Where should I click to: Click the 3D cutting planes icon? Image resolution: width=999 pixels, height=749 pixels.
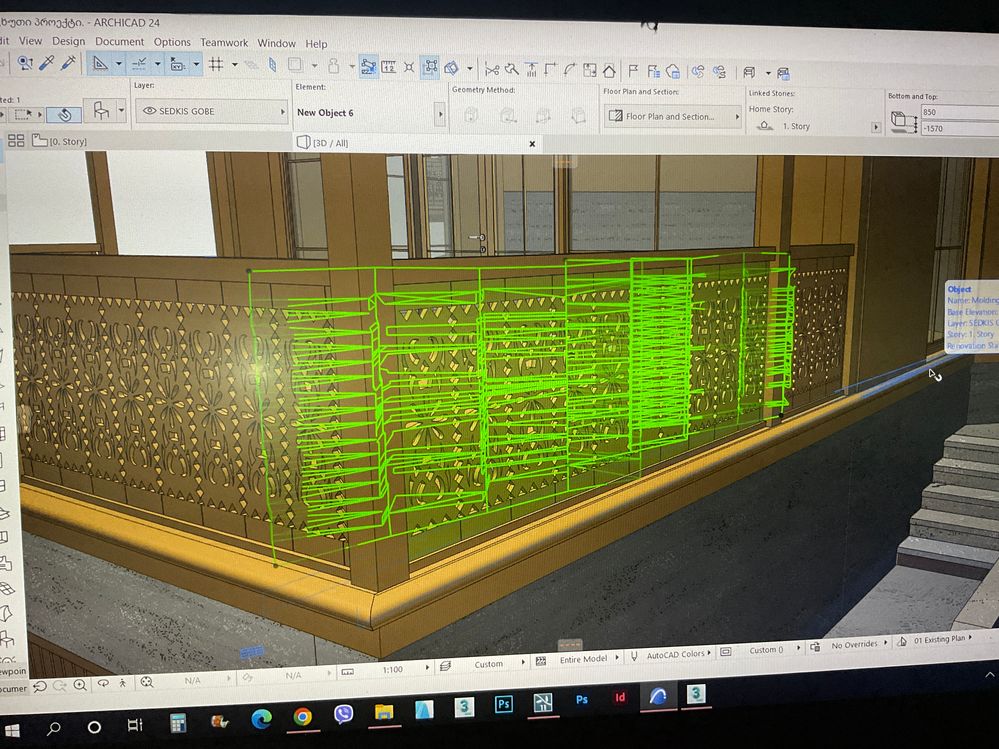pyautogui.click(x=451, y=68)
